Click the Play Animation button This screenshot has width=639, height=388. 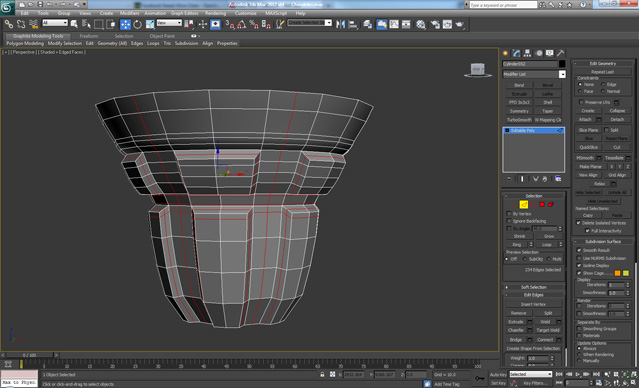(x=577, y=374)
